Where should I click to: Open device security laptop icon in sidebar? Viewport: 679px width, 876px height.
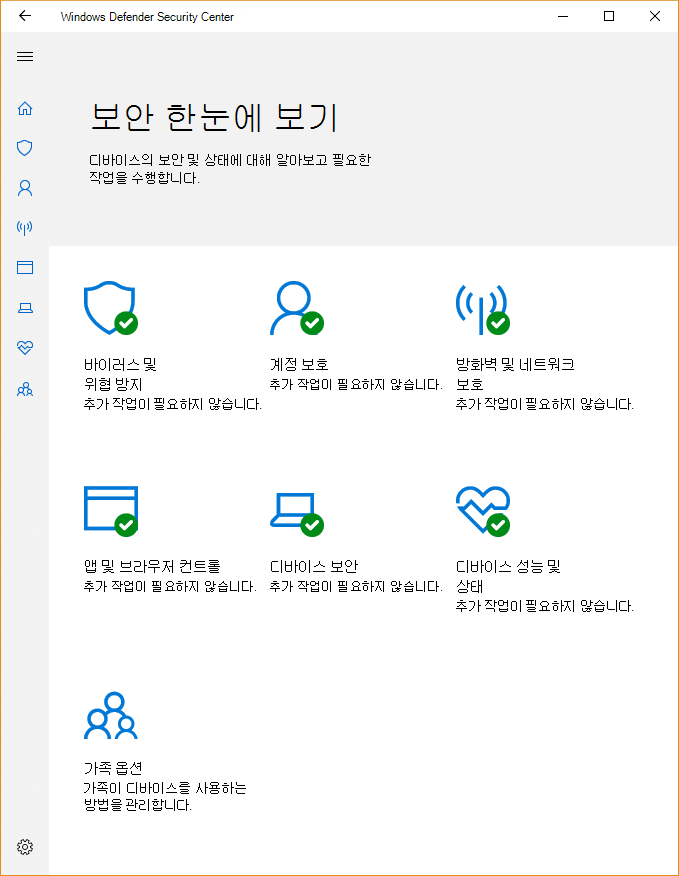point(25,308)
